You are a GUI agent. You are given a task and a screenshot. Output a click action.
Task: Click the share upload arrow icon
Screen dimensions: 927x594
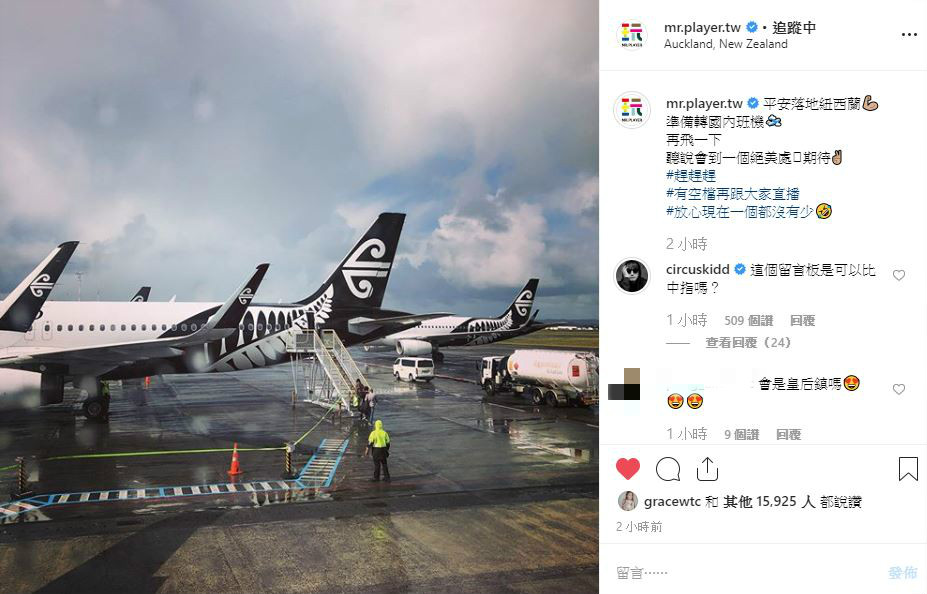[707, 469]
